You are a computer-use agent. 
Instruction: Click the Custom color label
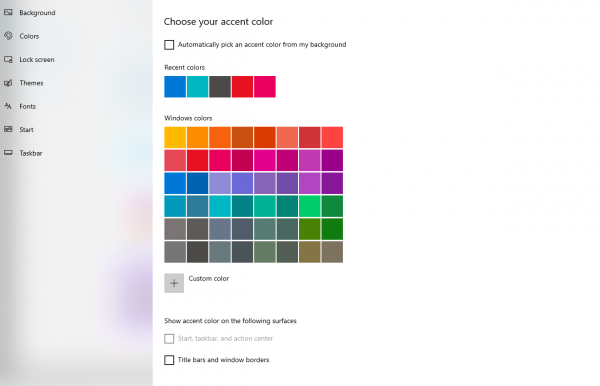209,279
